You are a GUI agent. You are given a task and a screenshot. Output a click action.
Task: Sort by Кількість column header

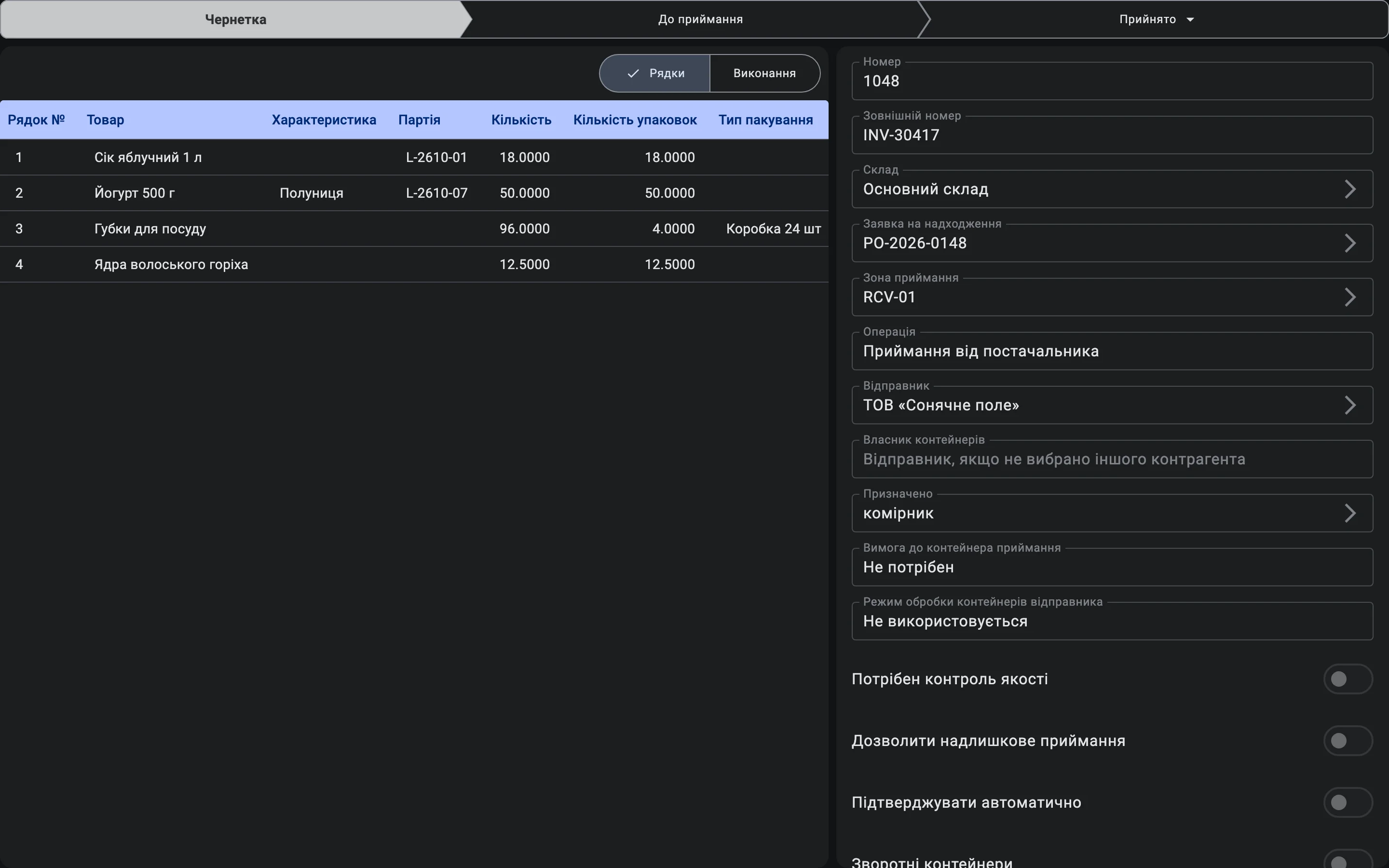[521, 120]
